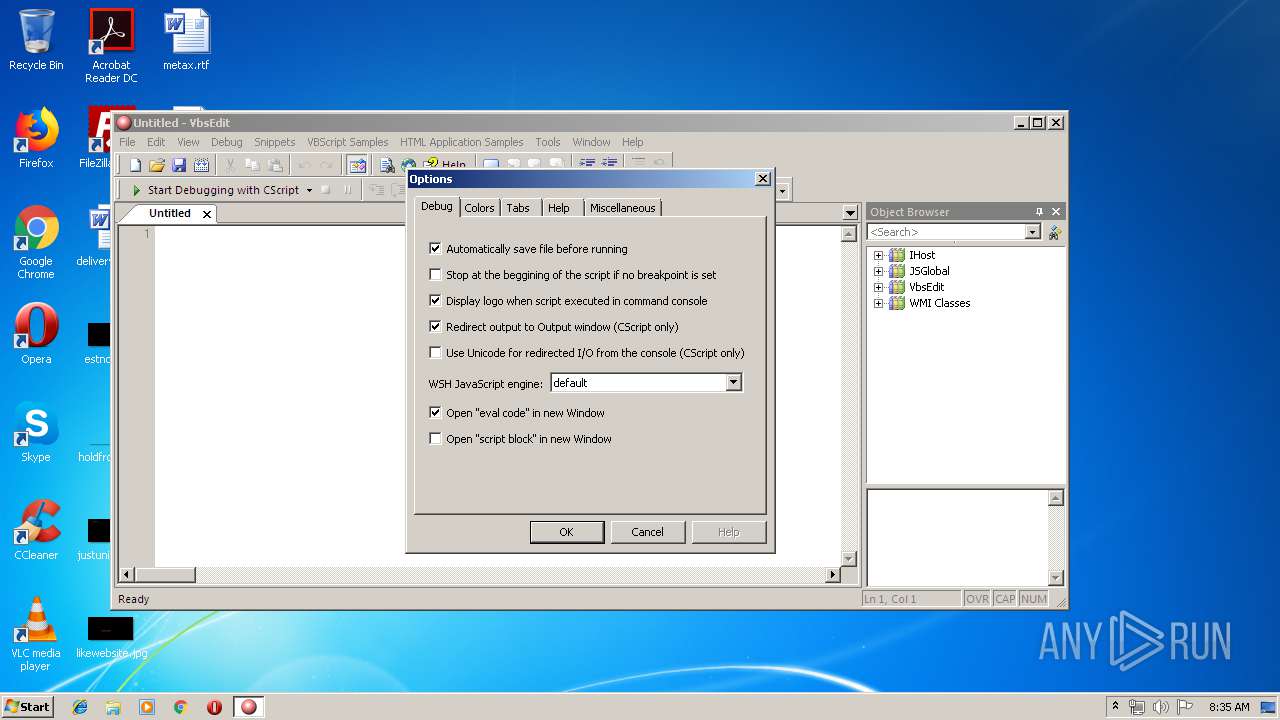The height and width of the screenshot is (720, 1280).
Task: Toggle Redirect output to Output window
Action: click(x=435, y=327)
